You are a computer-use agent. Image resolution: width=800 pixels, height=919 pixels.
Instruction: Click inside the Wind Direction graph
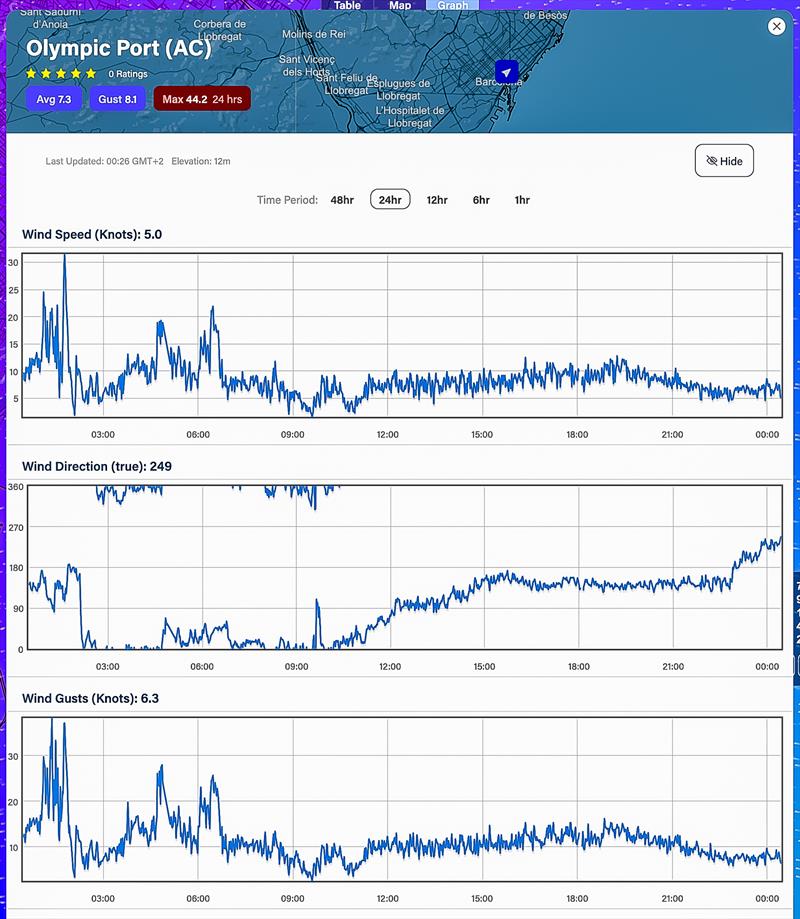405,567
